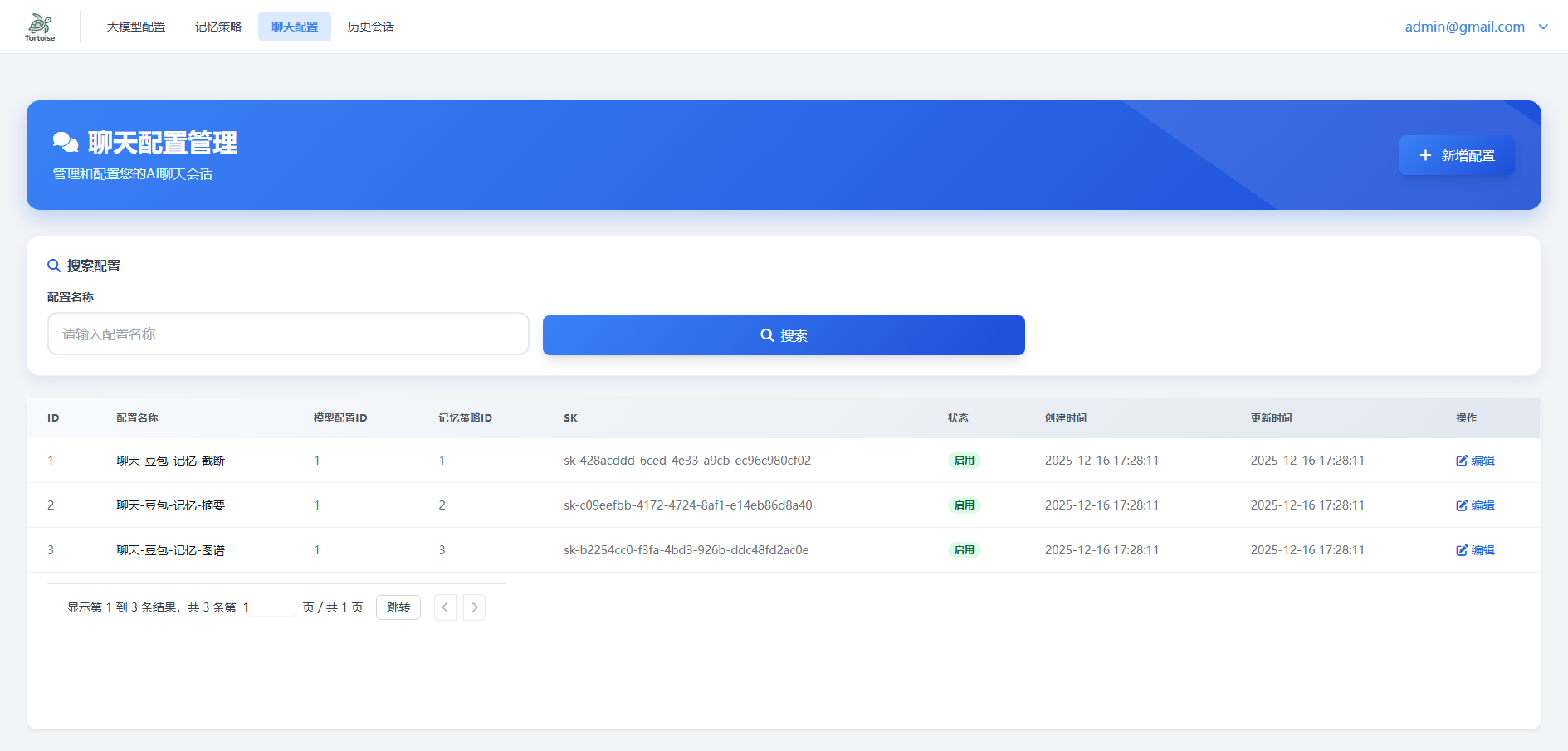1568x751 pixels.
Task: Click SK value sk-b2254cc0-f3fa-4bd3-926b-ddc48fd2ac0e
Action: point(686,550)
